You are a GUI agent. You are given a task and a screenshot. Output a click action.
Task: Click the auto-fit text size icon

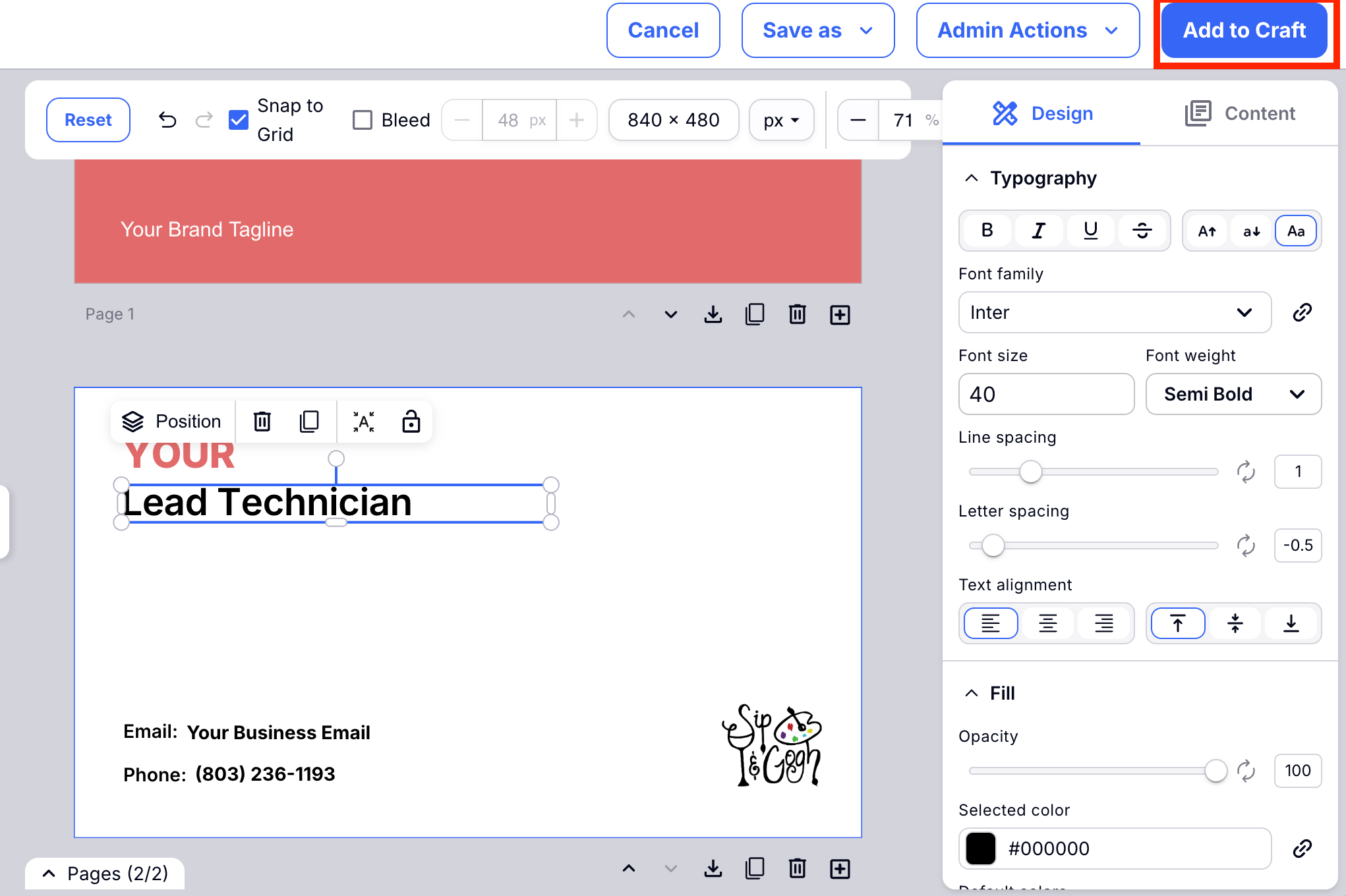pos(363,422)
